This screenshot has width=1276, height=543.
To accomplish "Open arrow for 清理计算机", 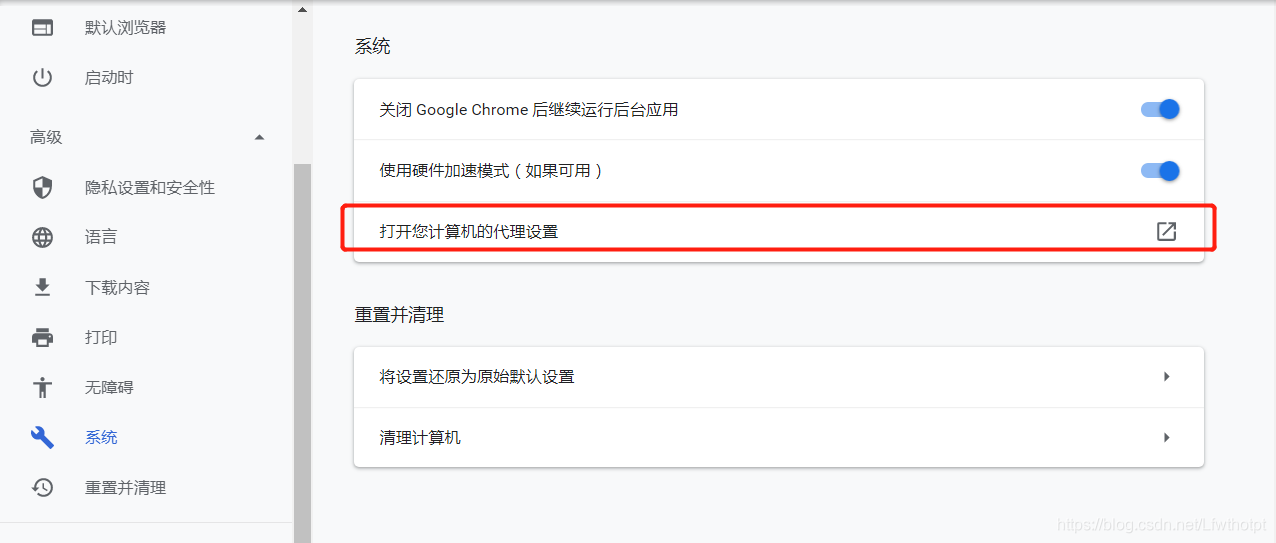I will [1166, 438].
